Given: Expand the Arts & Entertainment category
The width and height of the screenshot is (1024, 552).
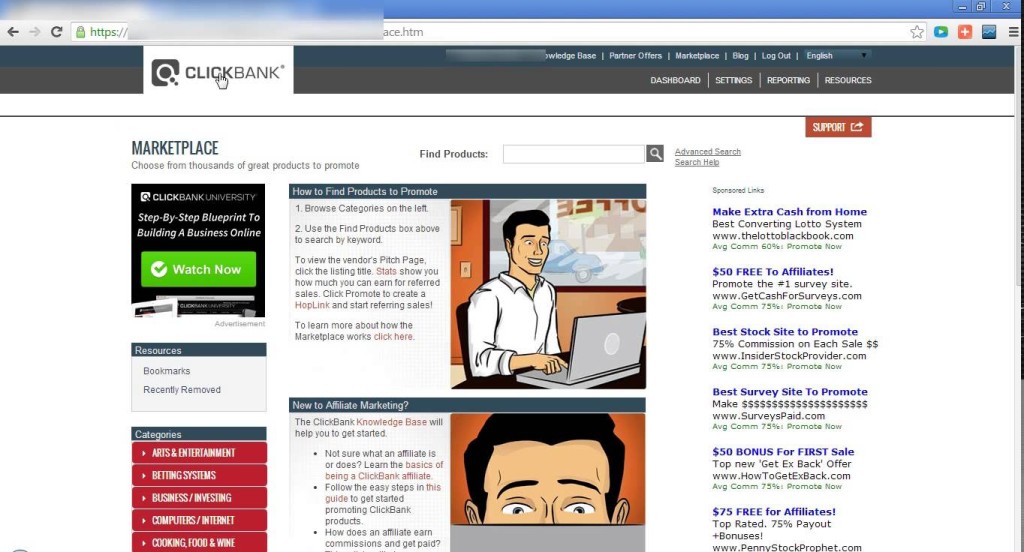Looking at the screenshot, I should click(199, 453).
